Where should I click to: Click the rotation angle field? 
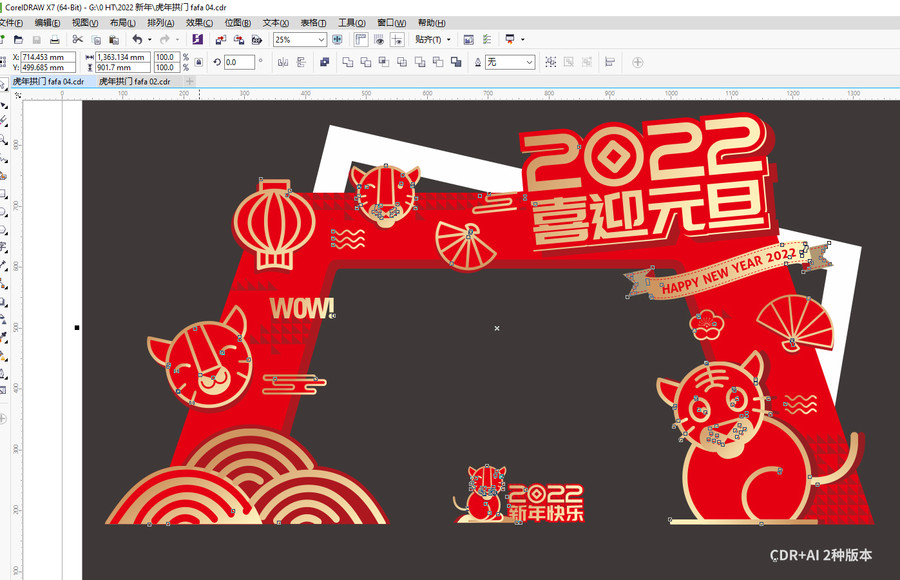pos(239,62)
